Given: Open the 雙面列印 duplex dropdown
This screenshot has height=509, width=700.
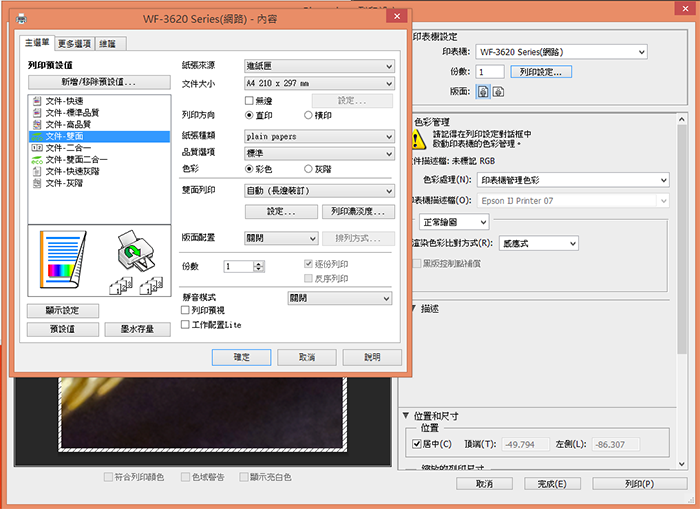Looking at the screenshot, I should [x=319, y=191].
